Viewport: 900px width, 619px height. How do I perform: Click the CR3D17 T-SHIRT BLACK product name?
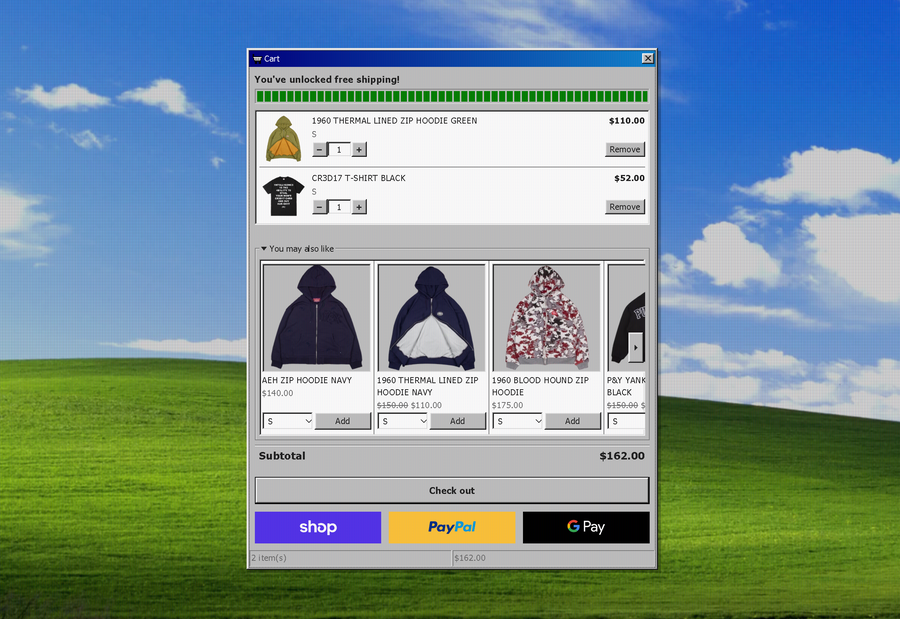click(x=359, y=178)
